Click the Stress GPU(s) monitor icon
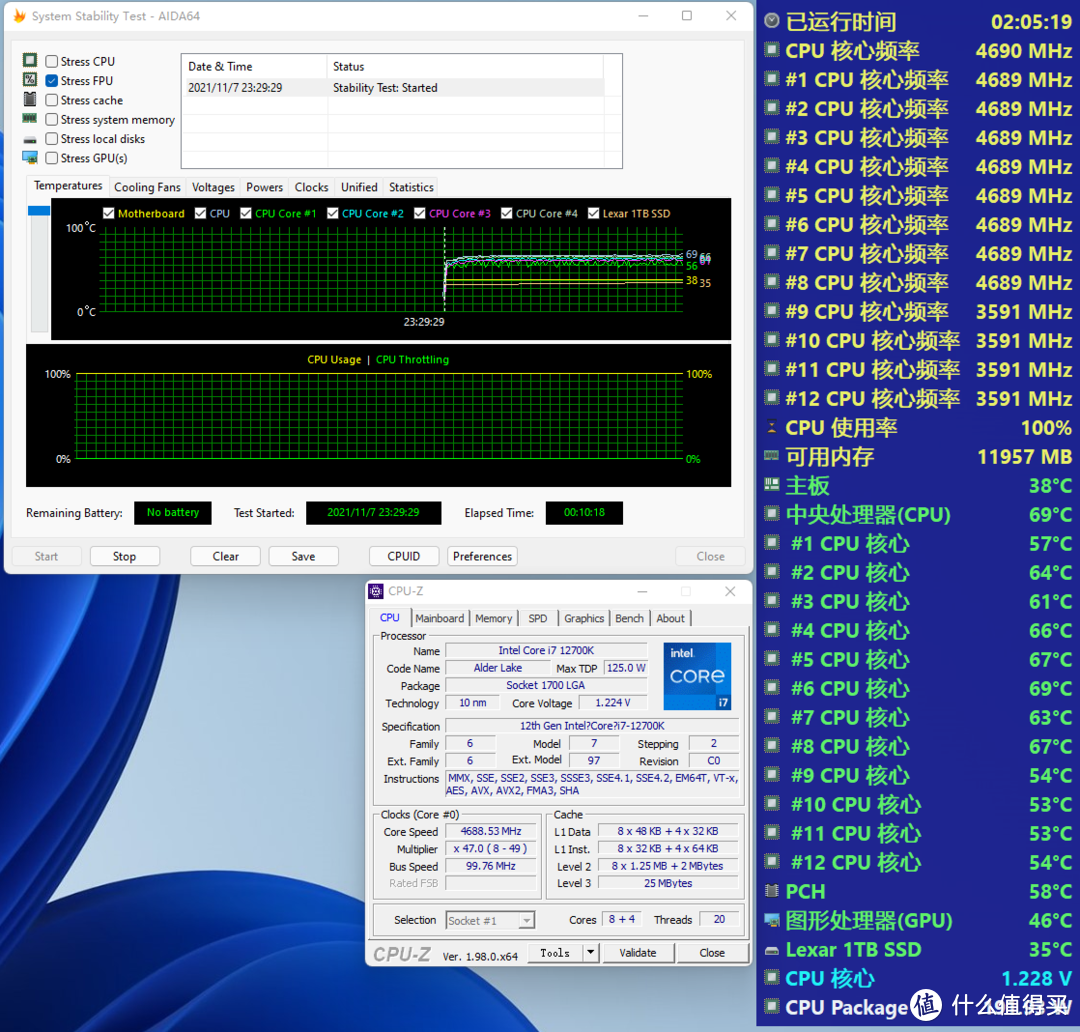 (30, 158)
